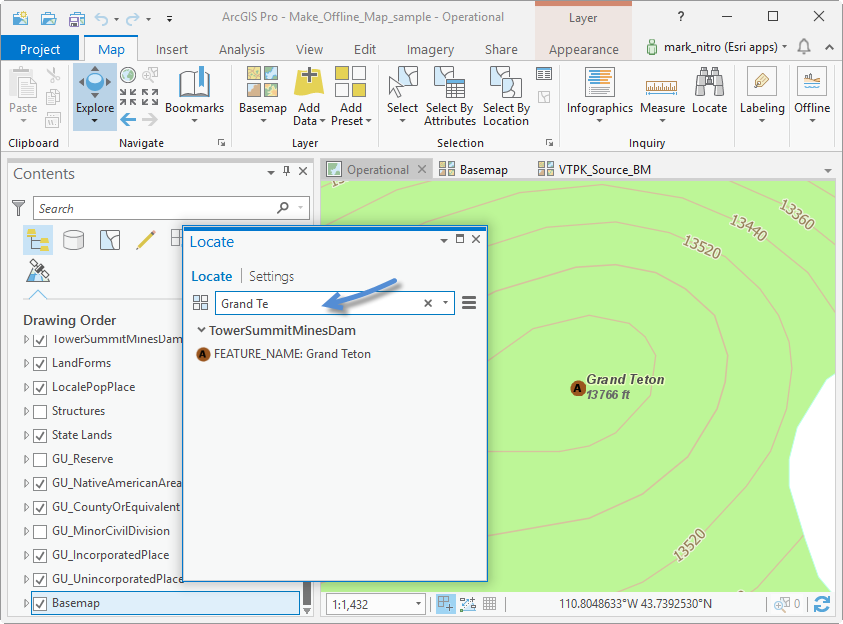Click the Locate binoculars icon
843x624 pixels.
(709, 82)
